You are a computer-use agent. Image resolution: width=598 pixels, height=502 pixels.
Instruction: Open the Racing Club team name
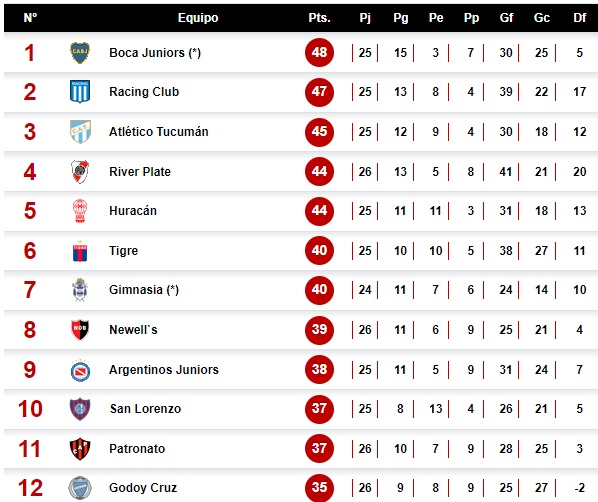coord(144,92)
